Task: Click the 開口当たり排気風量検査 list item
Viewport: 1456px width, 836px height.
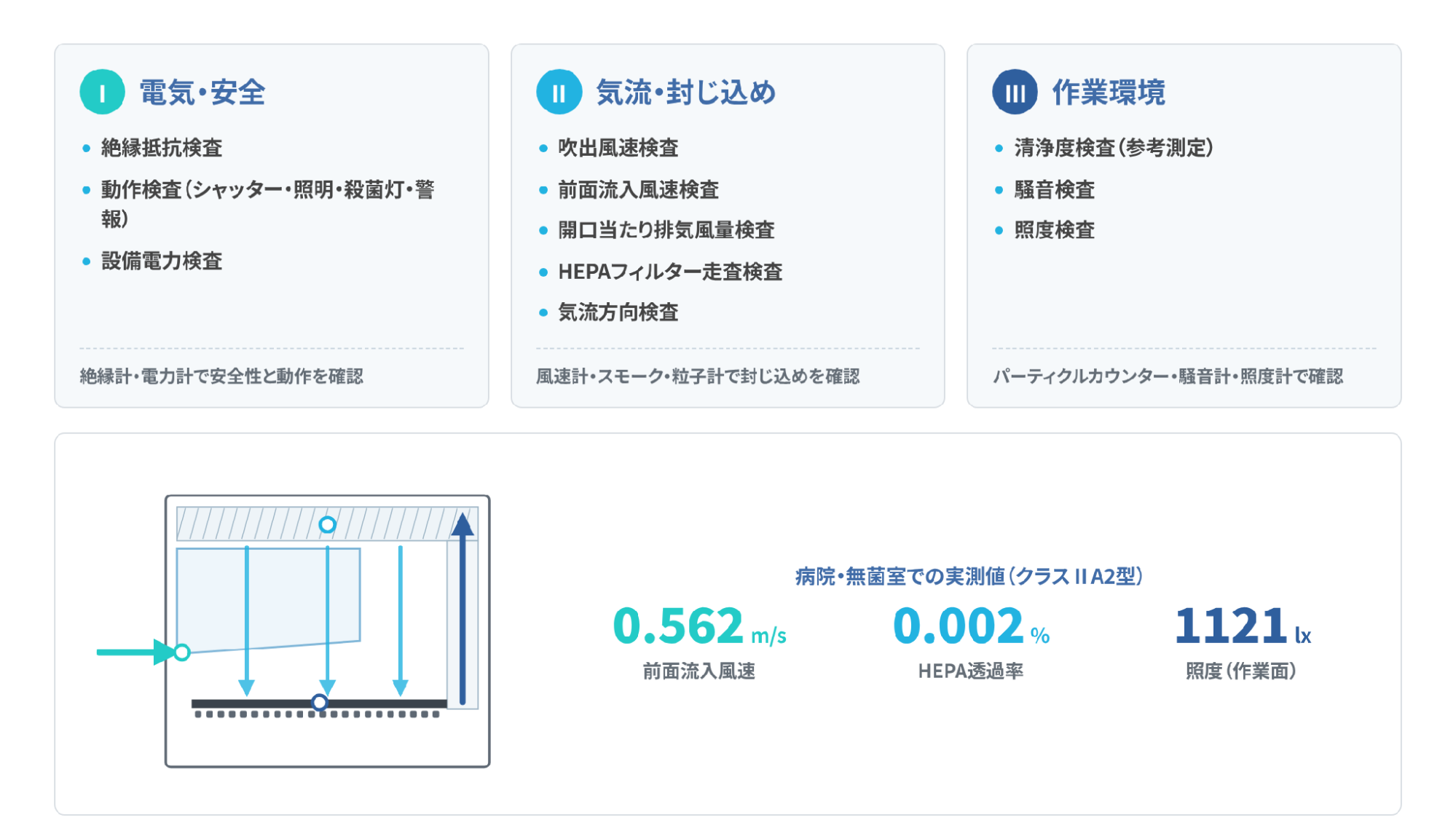Action: click(x=666, y=230)
